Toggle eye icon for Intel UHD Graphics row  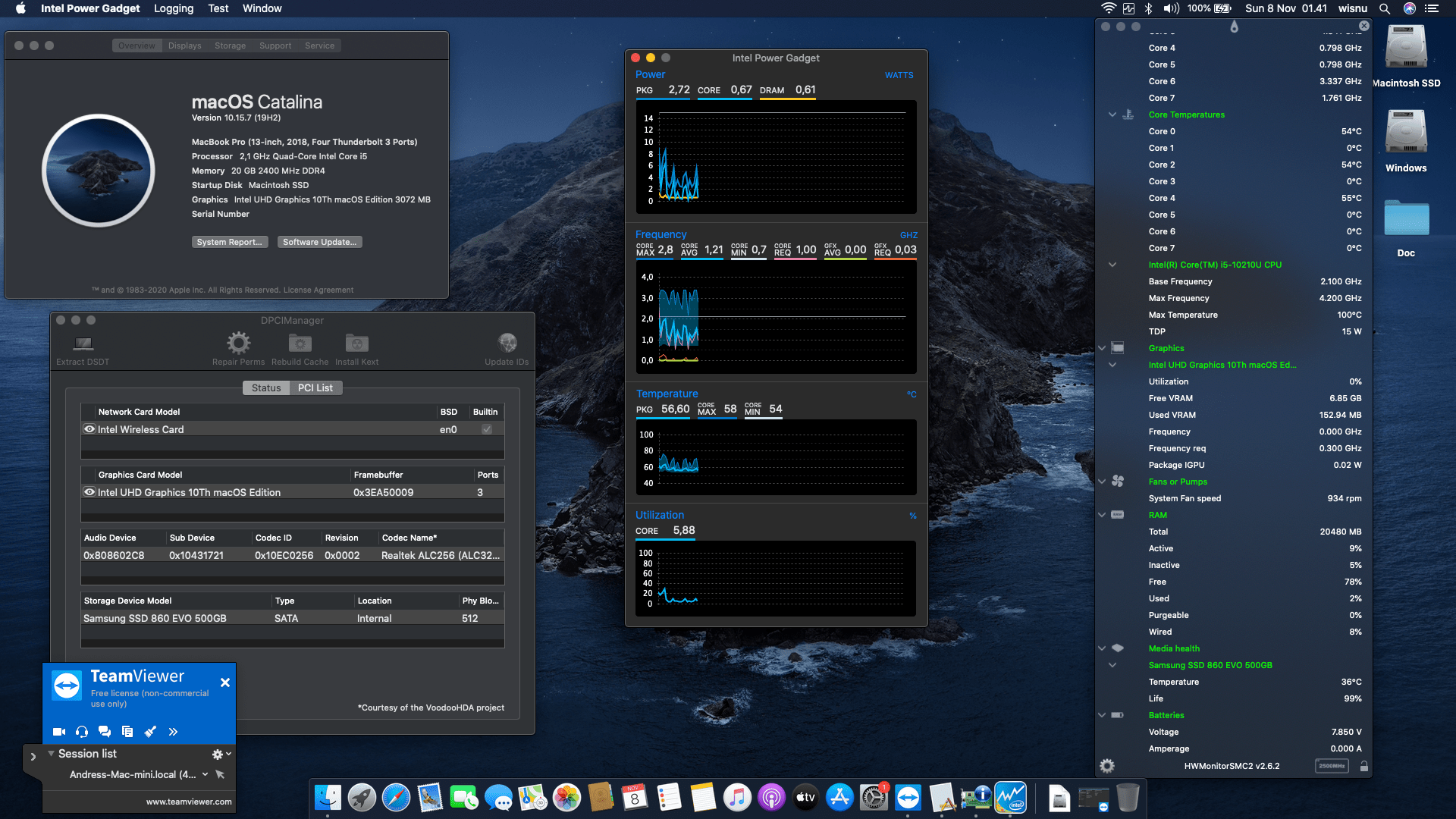point(89,492)
